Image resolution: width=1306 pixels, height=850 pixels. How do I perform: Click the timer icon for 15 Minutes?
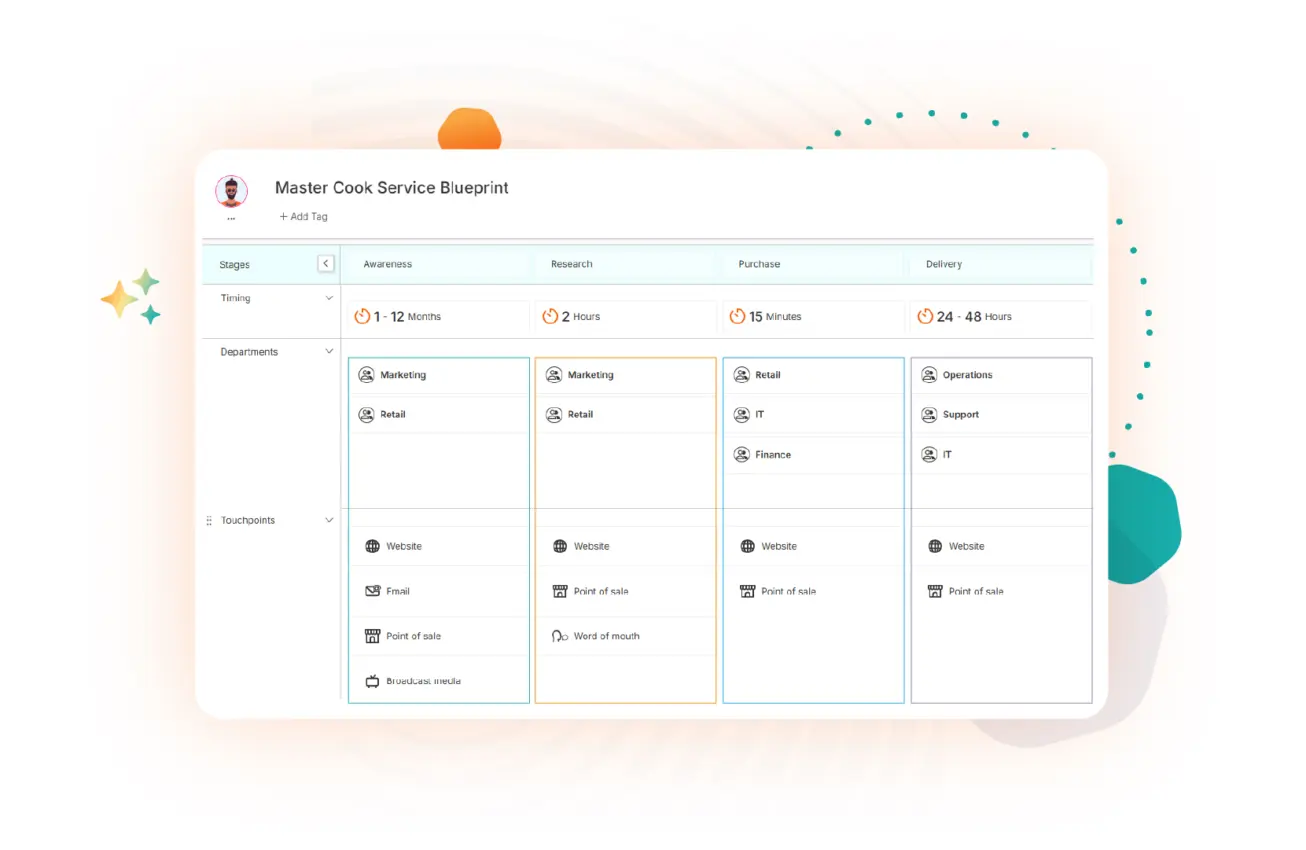coord(737,316)
